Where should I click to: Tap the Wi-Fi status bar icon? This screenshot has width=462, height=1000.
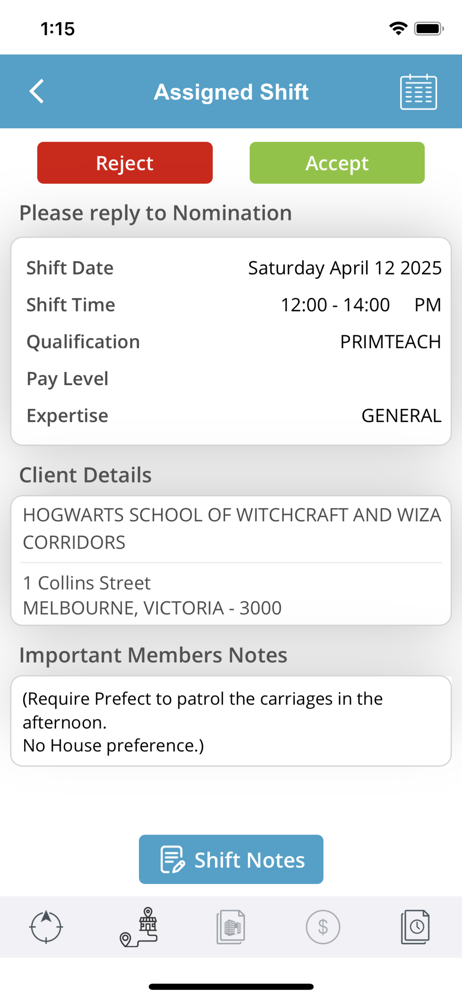coord(399,28)
